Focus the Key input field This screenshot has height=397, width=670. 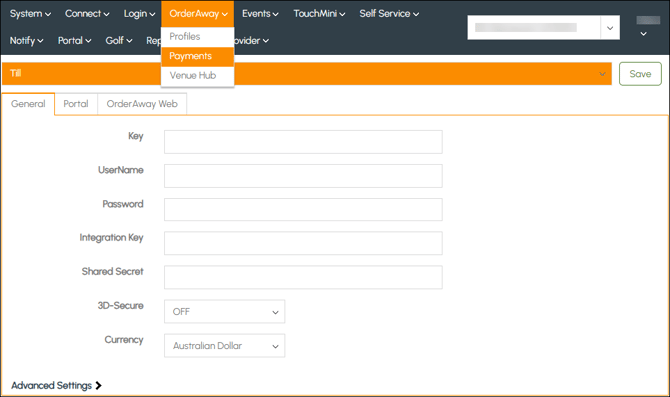pos(303,142)
